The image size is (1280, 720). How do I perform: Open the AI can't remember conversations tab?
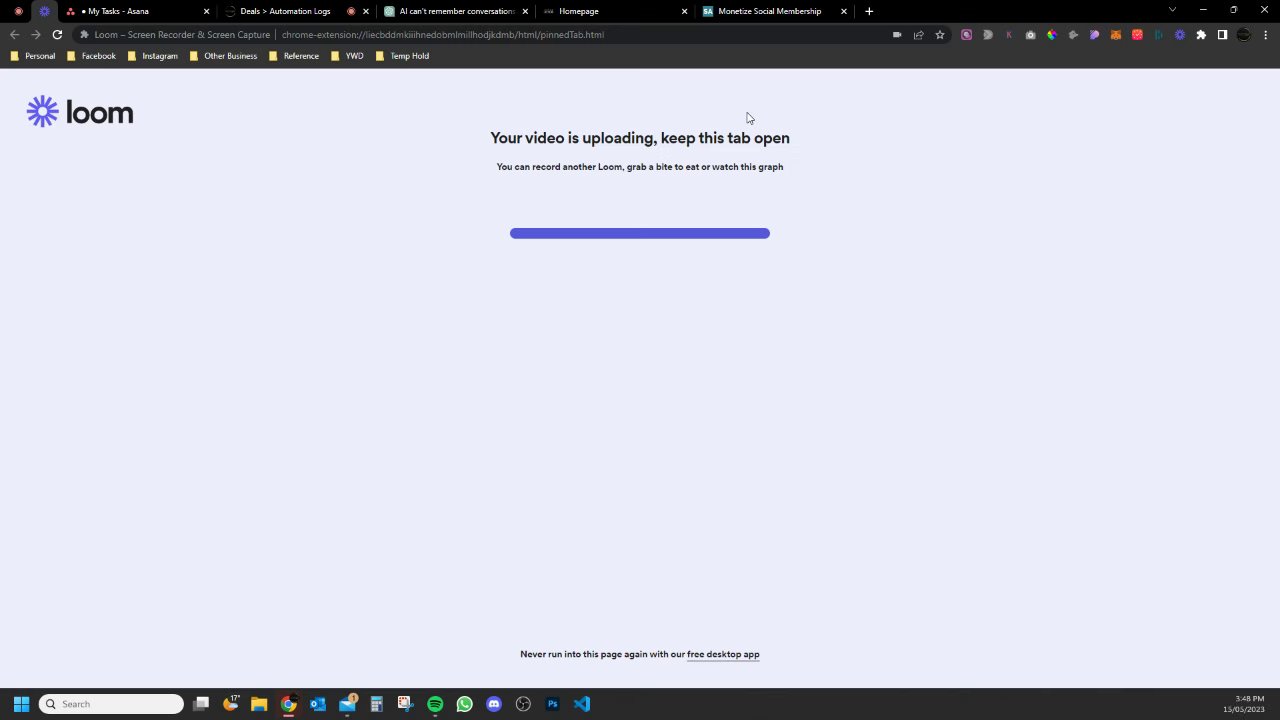[x=457, y=11]
